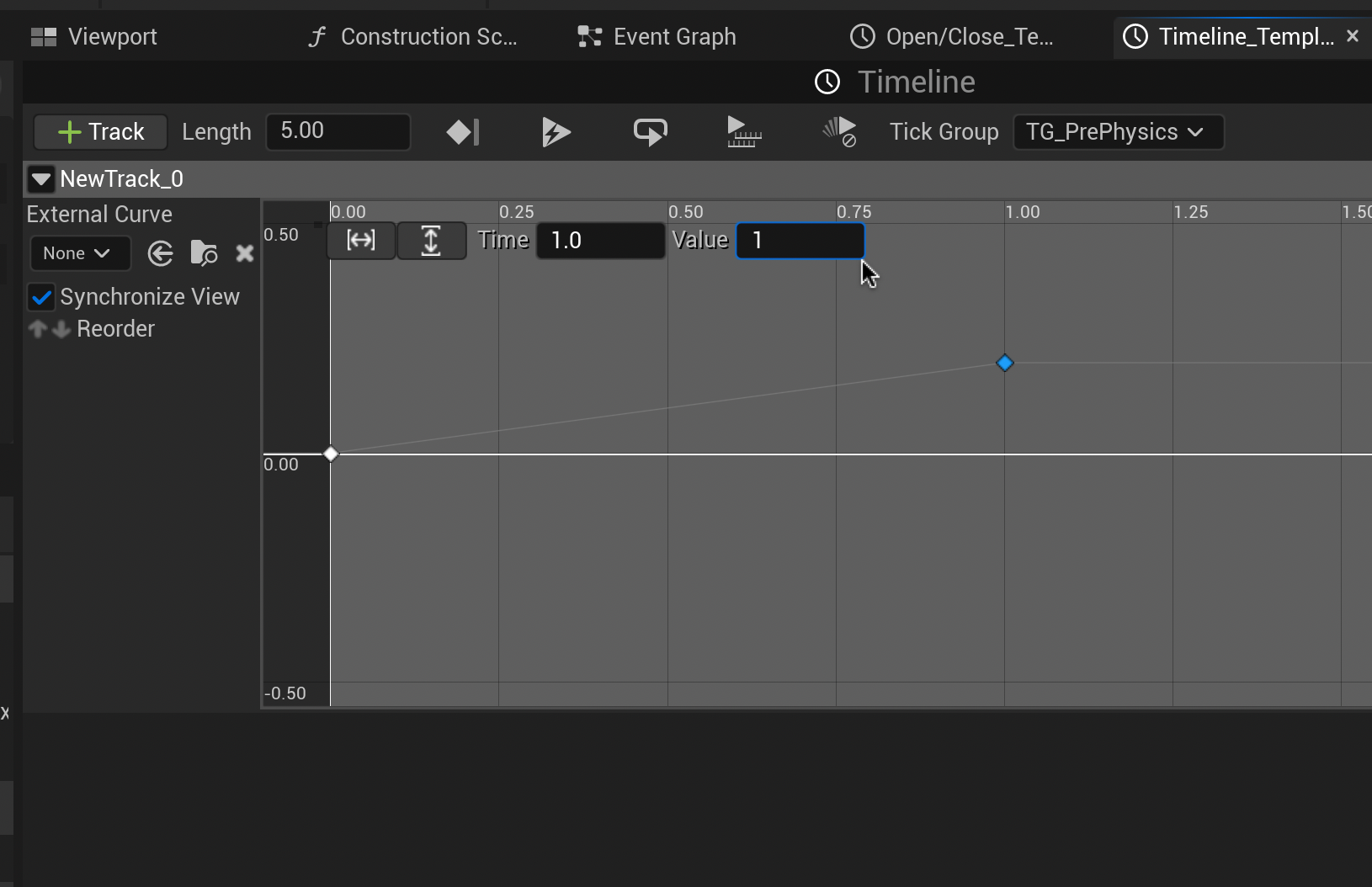Click the Use Last Keyframe icon
This screenshot has height=887, width=1372.
[x=463, y=132]
